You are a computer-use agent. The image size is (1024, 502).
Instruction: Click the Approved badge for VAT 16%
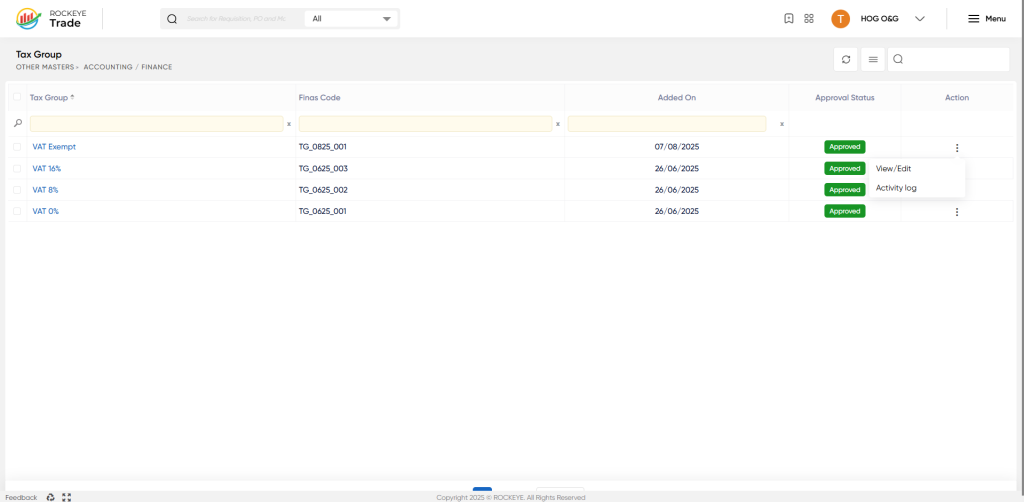click(844, 168)
